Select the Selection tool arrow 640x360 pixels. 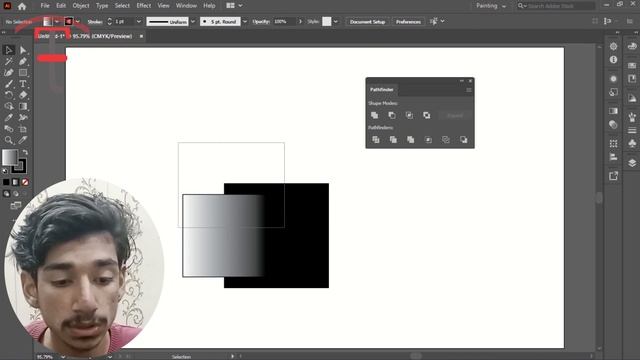(9, 50)
